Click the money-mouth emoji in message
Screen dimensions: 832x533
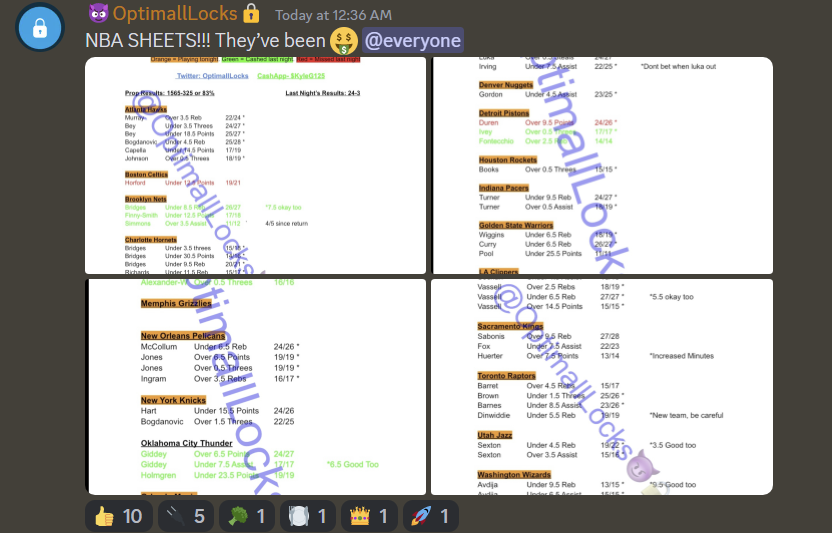[343, 41]
